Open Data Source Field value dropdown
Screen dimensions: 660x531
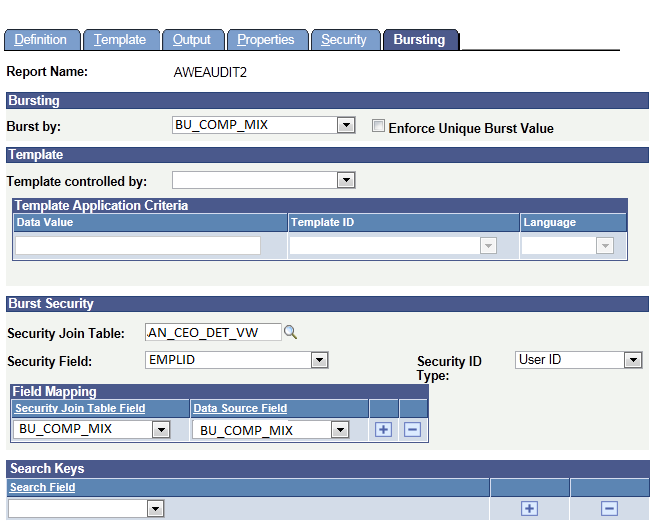(340, 430)
